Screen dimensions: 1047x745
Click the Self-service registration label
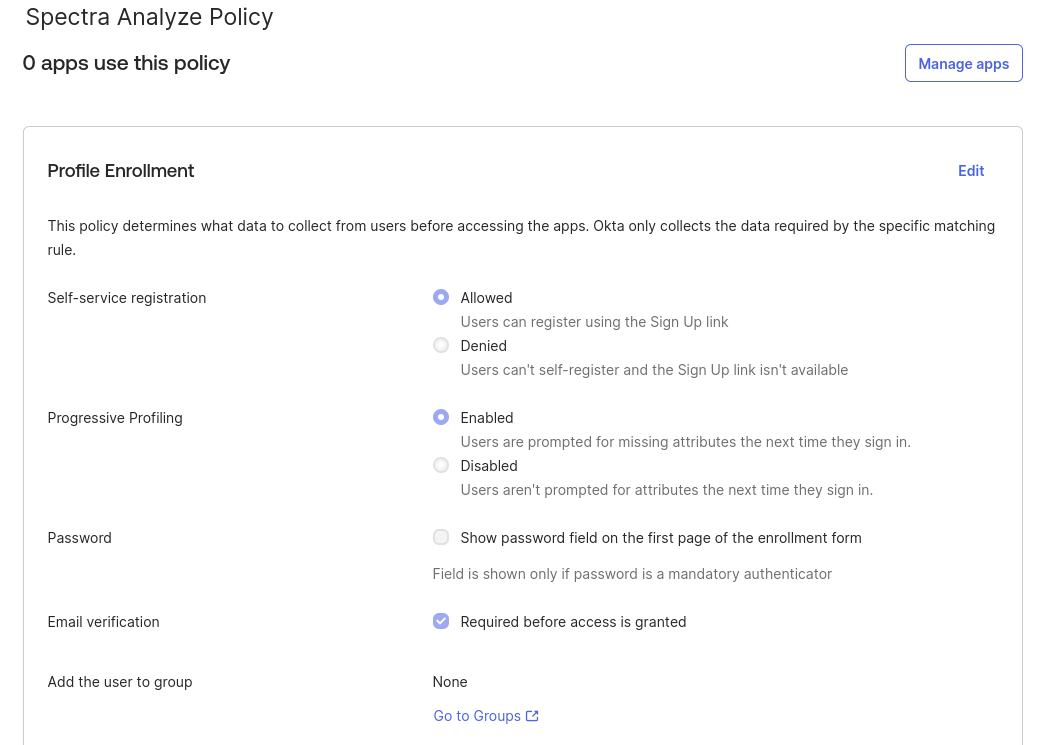[127, 298]
